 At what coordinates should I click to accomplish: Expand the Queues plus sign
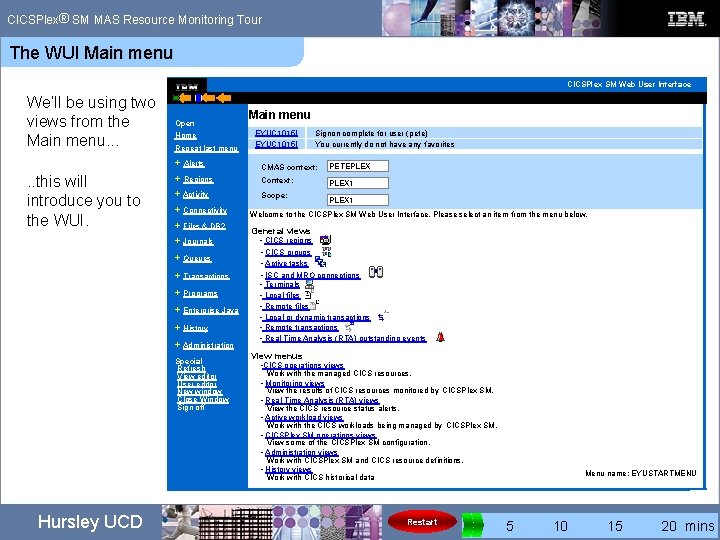click(177, 258)
